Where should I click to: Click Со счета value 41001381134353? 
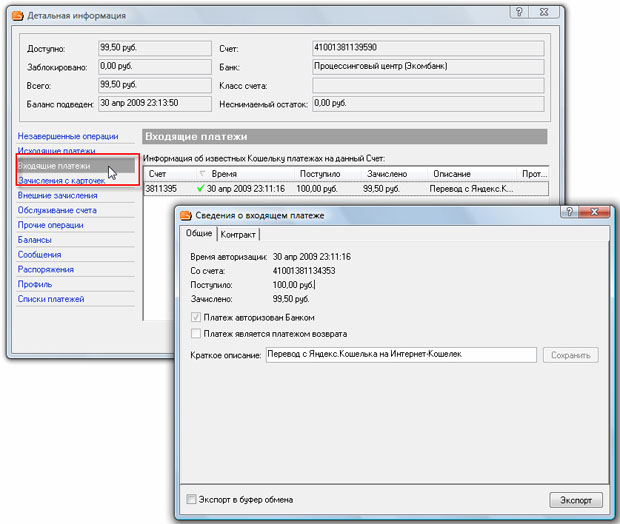(x=304, y=271)
